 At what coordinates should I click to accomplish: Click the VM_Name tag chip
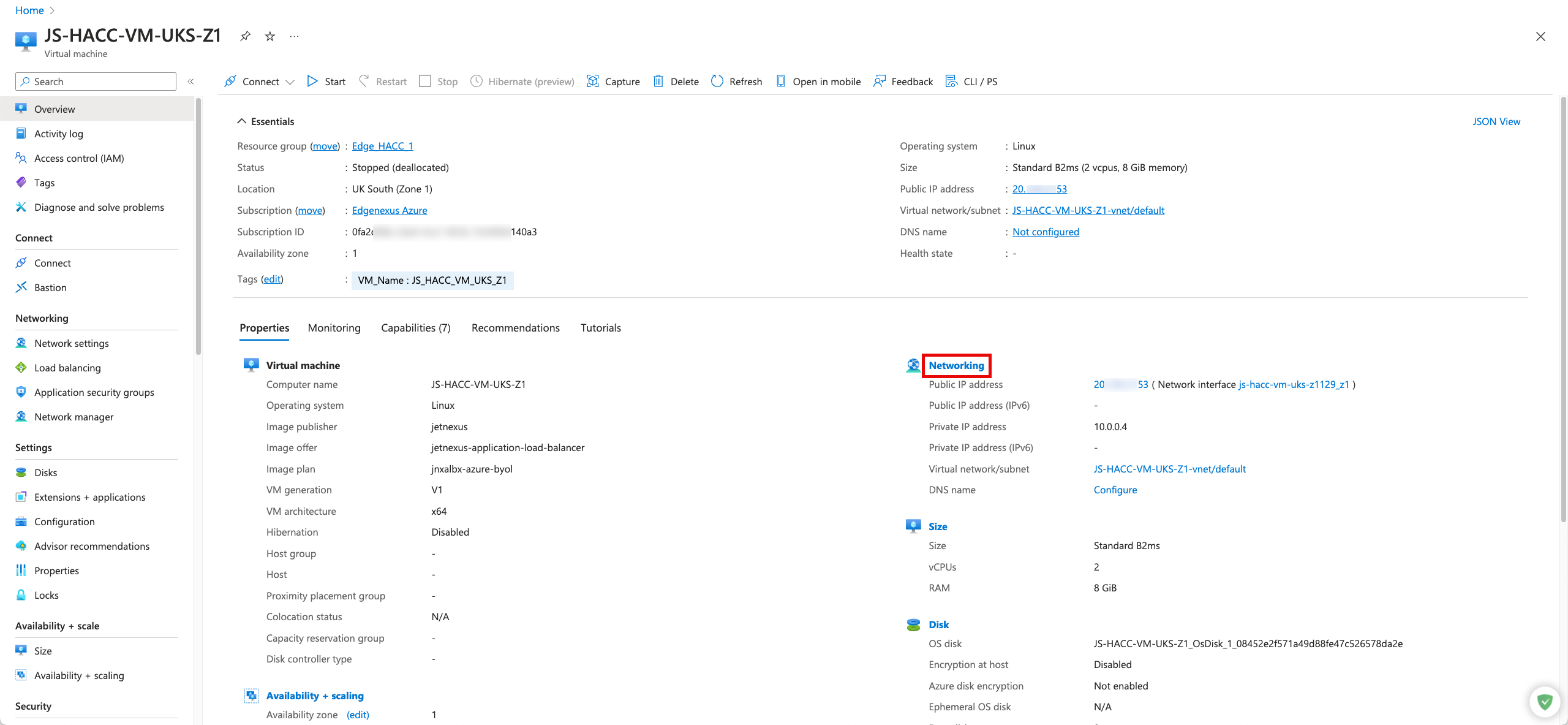pyautogui.click(x=432, y=280)
